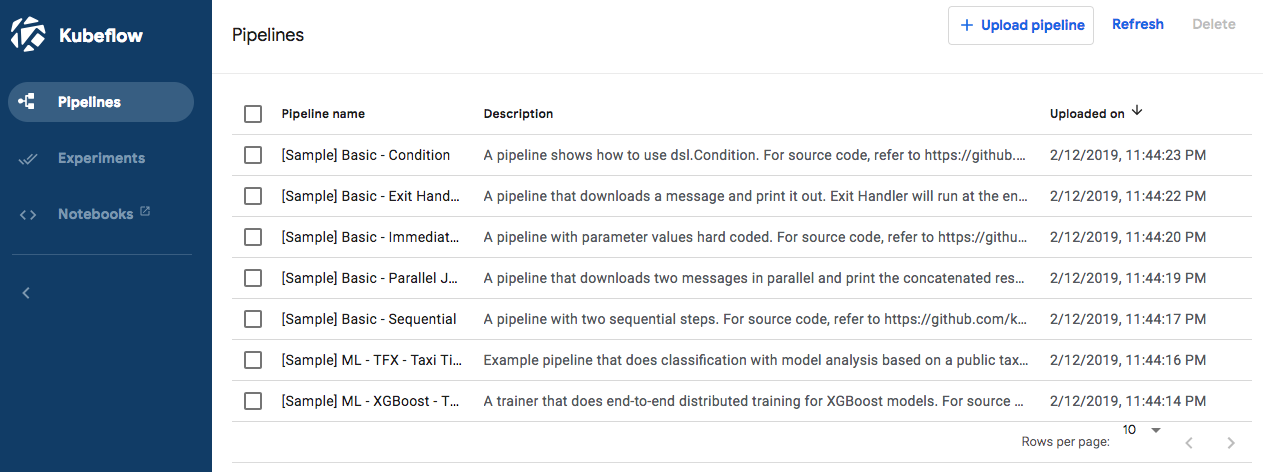The height and width of the screenshot is (472, 1263).
Task: Go to previous page of pipelines
Action: pos(1189,442)
